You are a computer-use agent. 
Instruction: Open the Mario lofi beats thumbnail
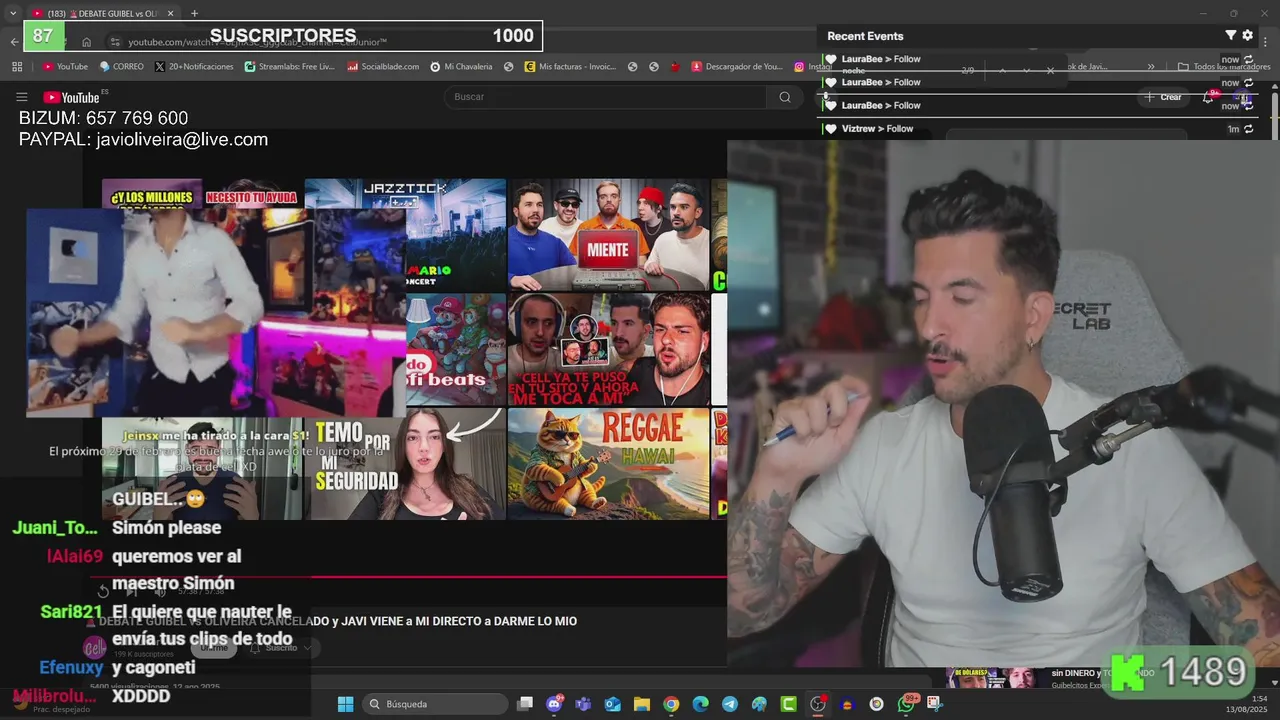456,349
